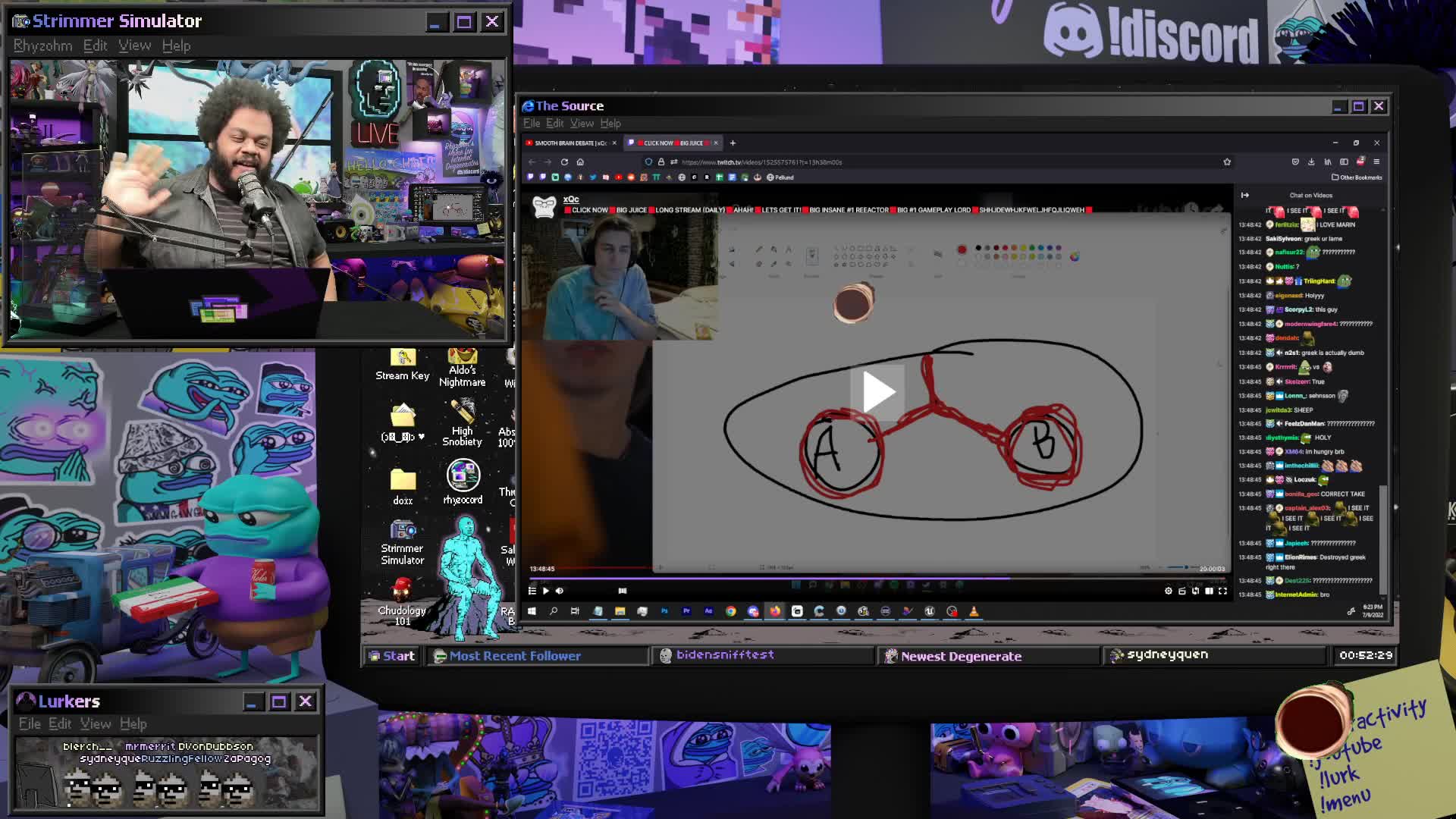Open VLC from the taskbar
The width and height of the screenshot is (1456, 819).
974,611
